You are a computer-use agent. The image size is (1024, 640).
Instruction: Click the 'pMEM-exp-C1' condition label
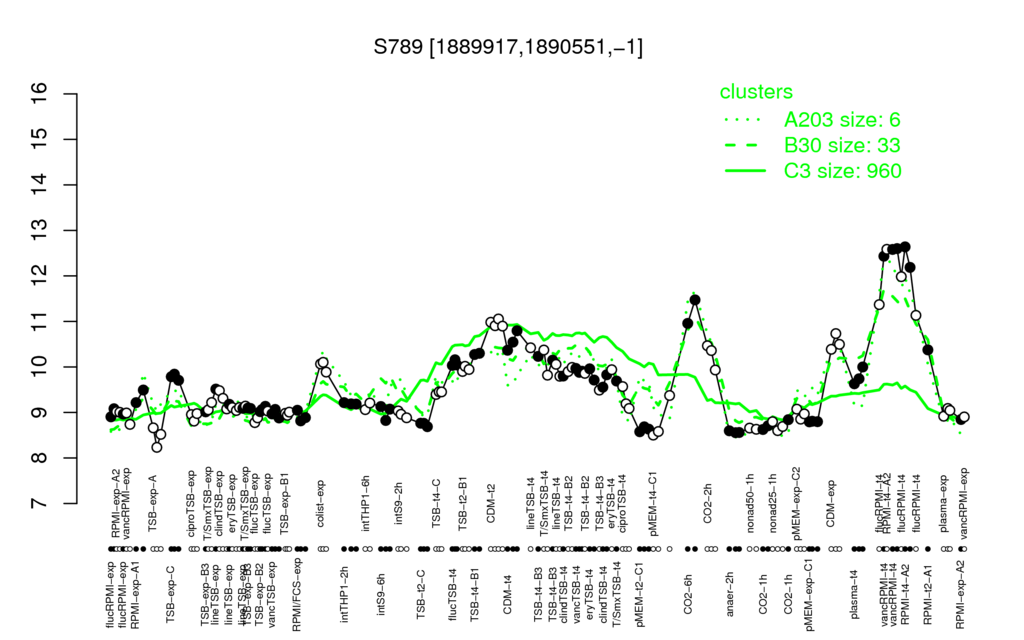coord(810,594)
